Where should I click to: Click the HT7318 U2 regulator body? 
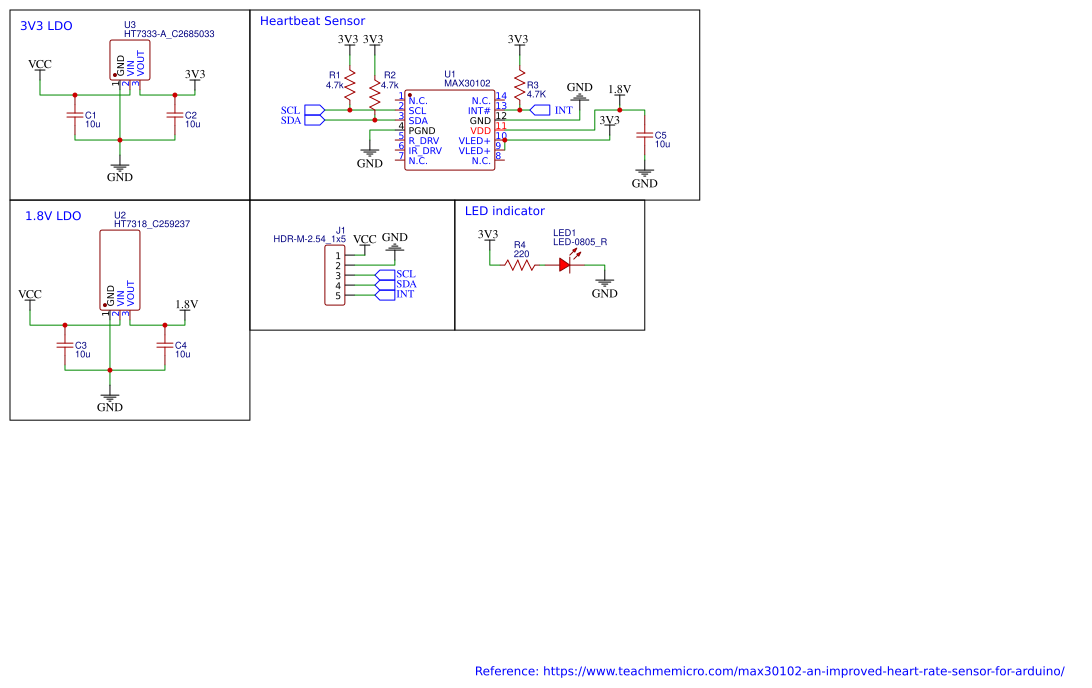coord(120,270)
